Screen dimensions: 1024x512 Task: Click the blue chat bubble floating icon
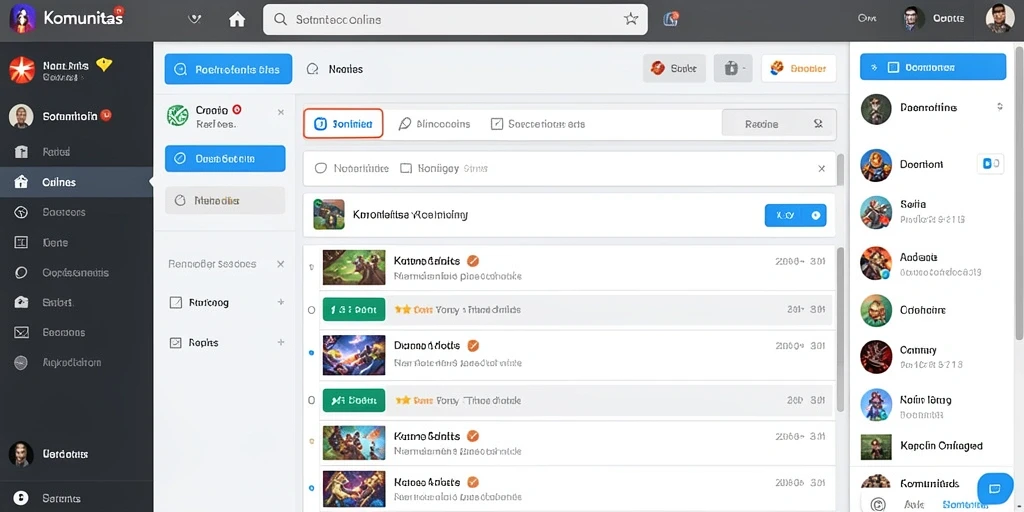[995, 489]
